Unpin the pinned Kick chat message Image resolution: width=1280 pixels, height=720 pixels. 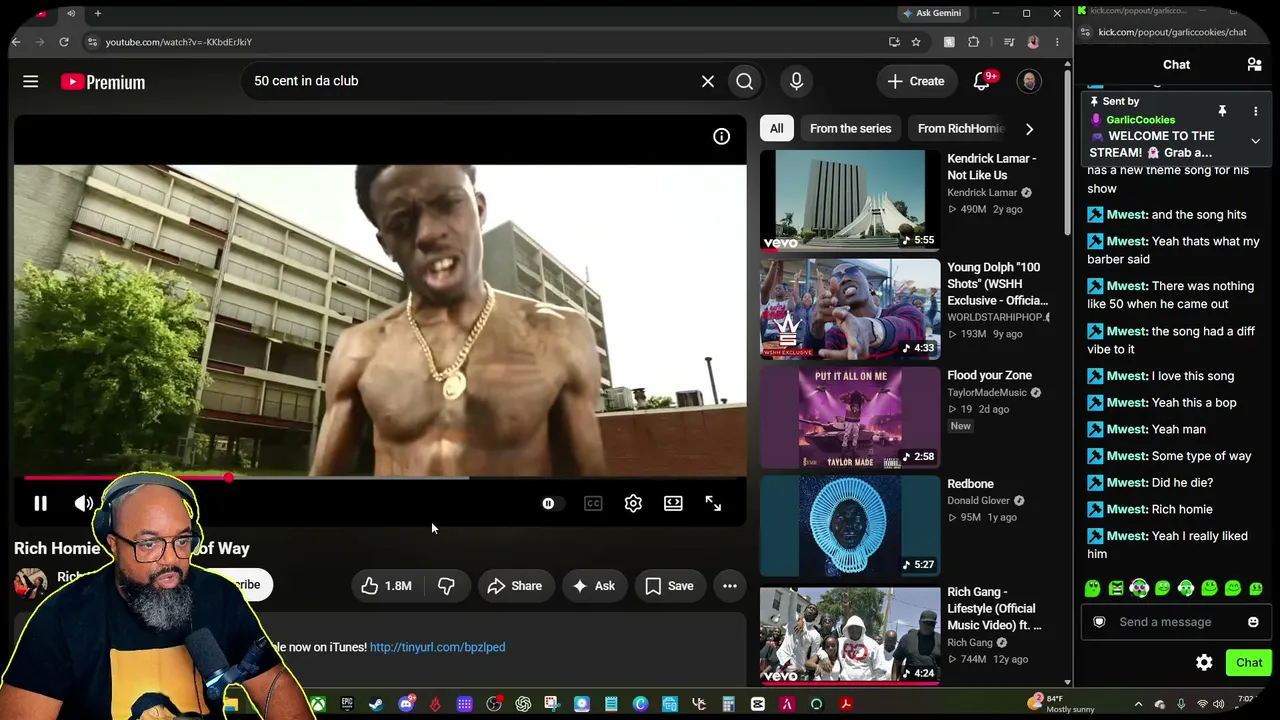click(x=1222, y=111)
